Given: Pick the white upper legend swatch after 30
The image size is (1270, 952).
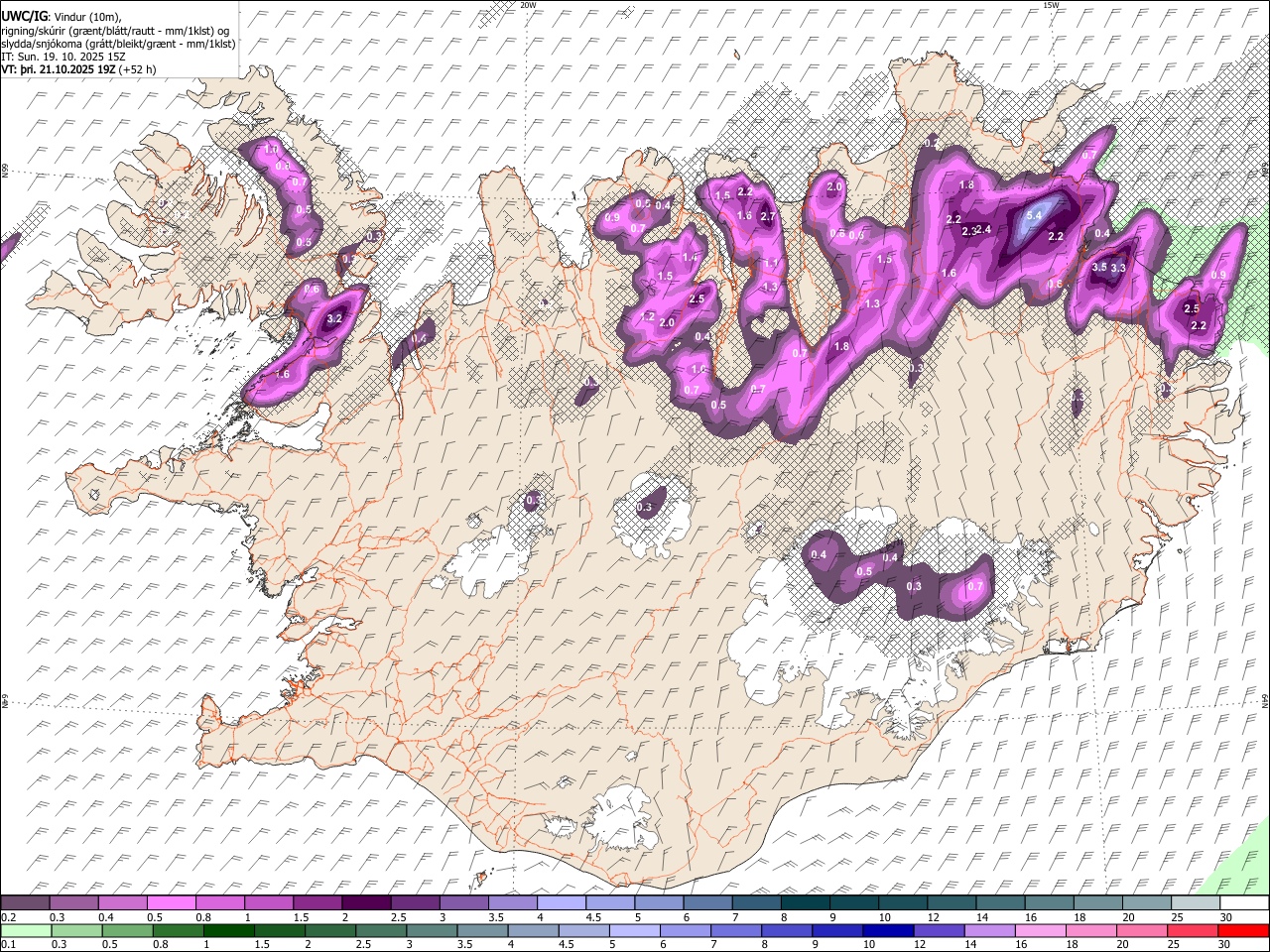Looking at the screenshot, I should (1244, 903).
